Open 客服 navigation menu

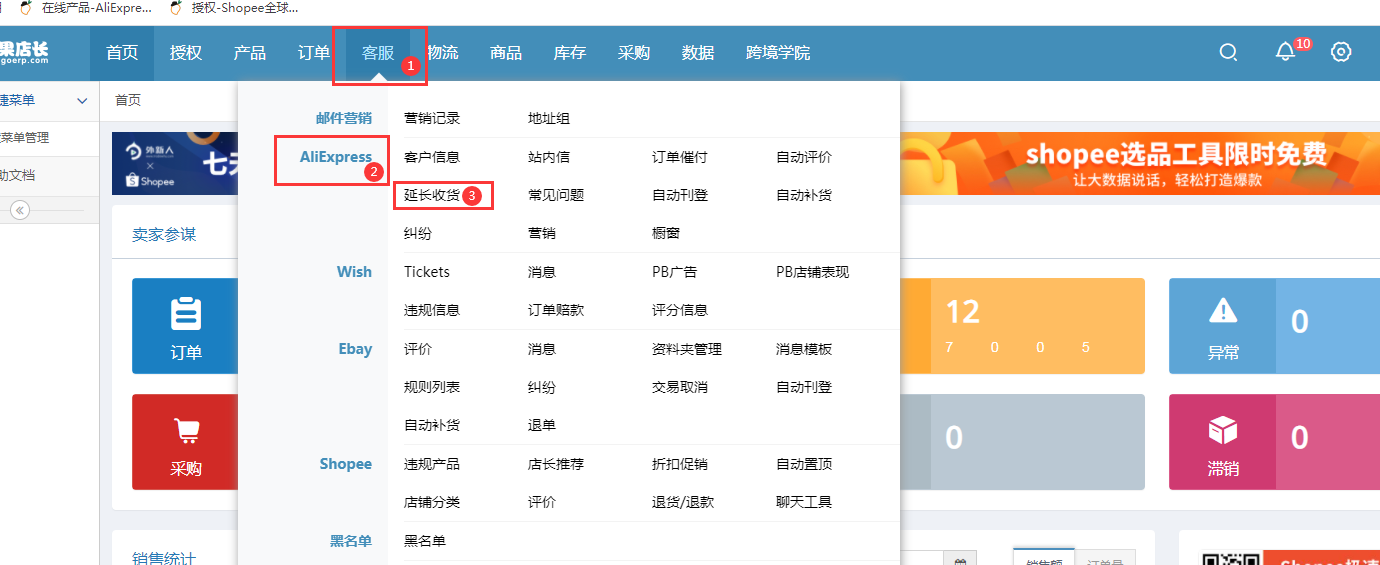coord(378,53)
